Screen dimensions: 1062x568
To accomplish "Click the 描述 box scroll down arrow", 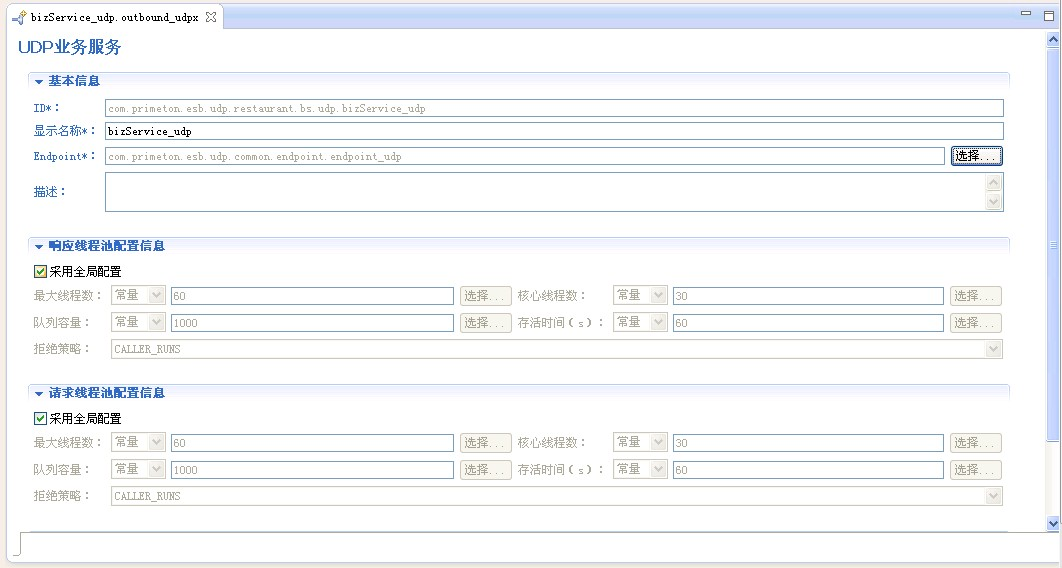I will coord(993,202).
